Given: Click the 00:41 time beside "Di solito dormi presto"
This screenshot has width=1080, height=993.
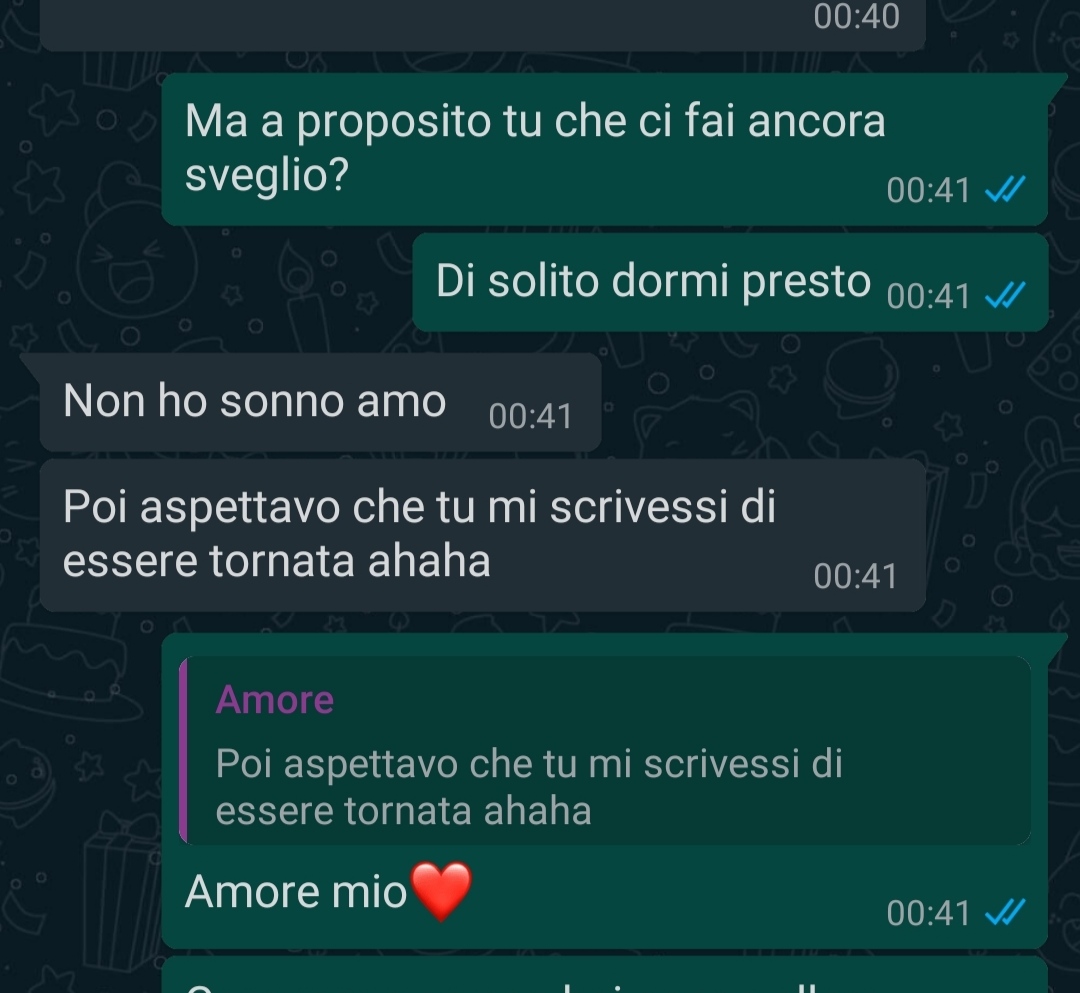Looking at the screenshot, I should [x=928, y=296].
